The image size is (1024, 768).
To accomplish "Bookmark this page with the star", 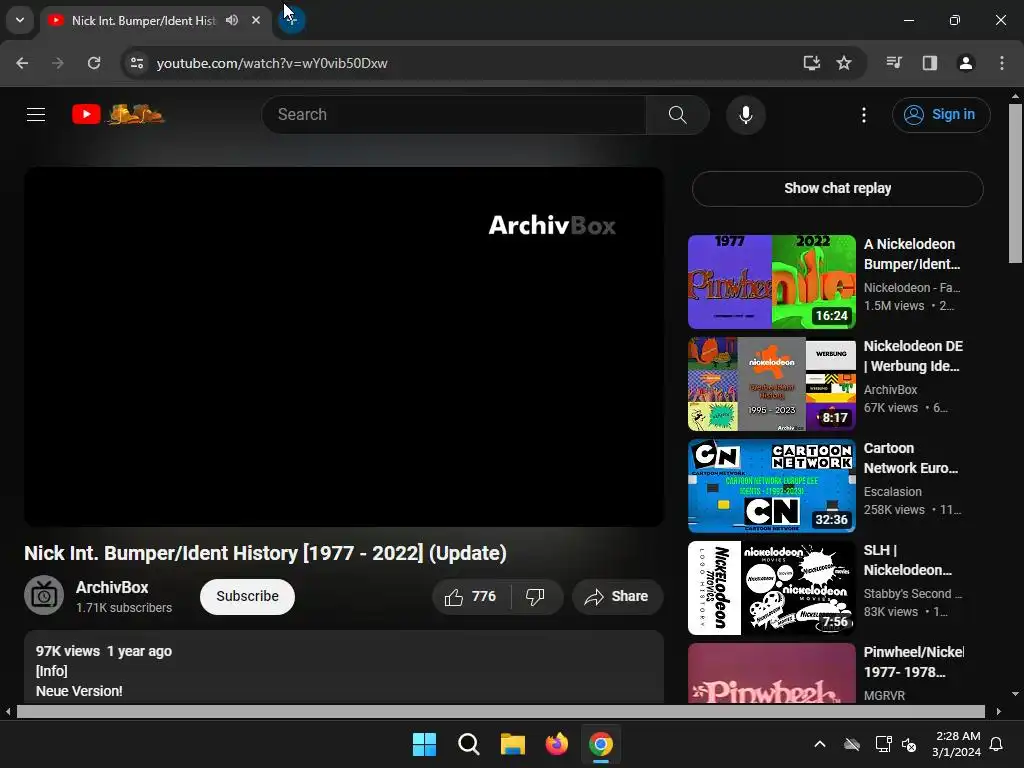I will tap(844, 63).
